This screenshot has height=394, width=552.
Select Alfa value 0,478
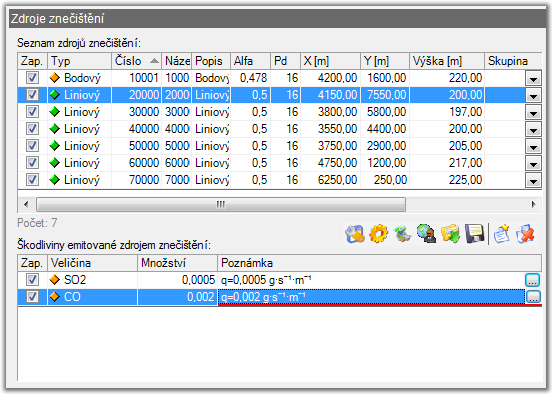(250, 78)
